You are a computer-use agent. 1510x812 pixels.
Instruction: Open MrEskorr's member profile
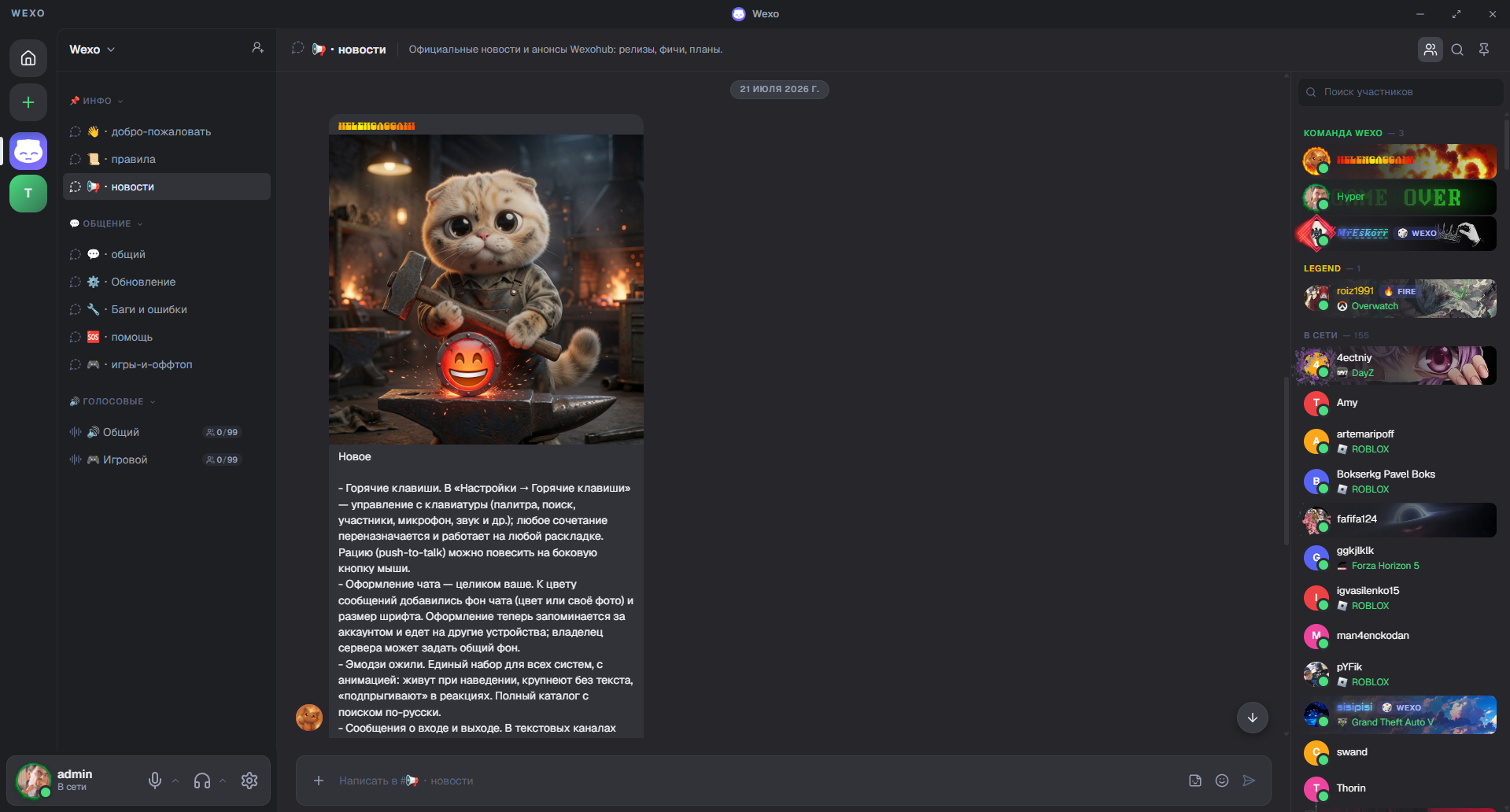tap(1397, 233)
